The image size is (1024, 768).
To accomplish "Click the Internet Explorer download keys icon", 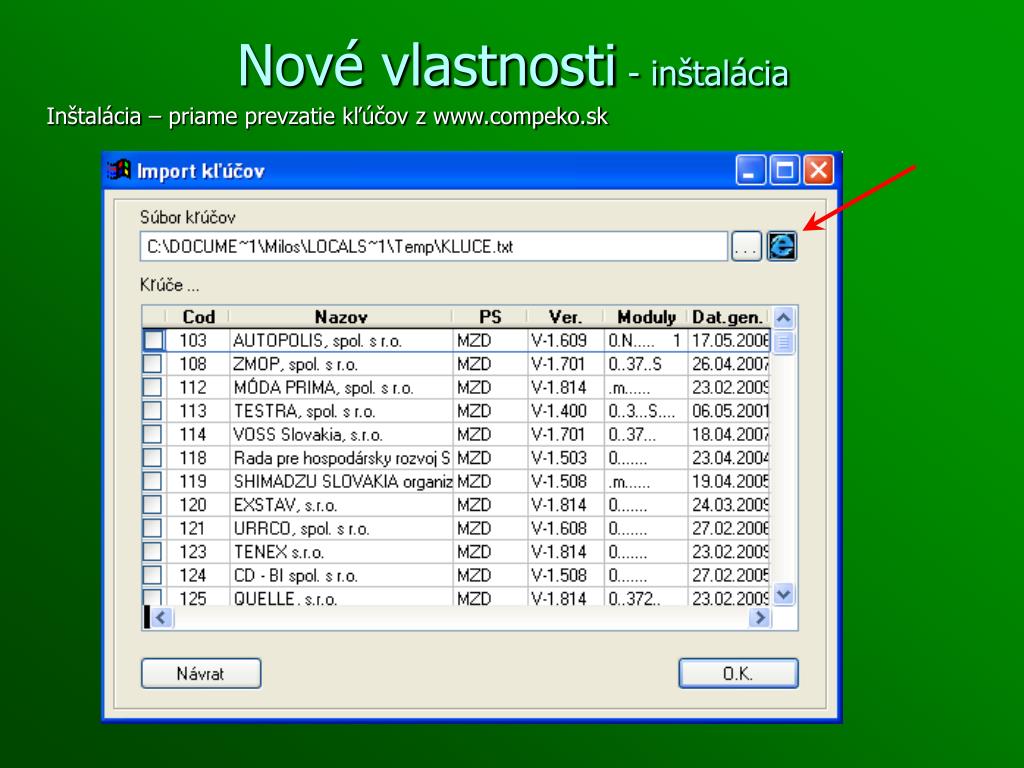I will (782, 246).
